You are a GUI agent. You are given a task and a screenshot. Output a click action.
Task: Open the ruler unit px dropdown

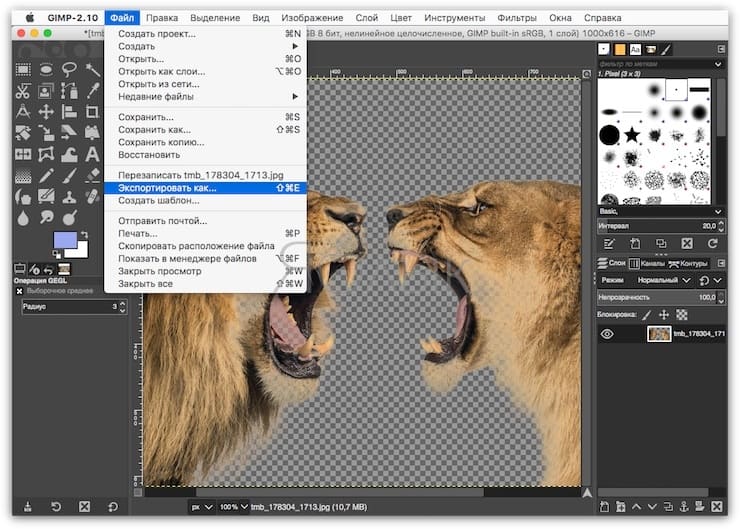pos(202,507)
